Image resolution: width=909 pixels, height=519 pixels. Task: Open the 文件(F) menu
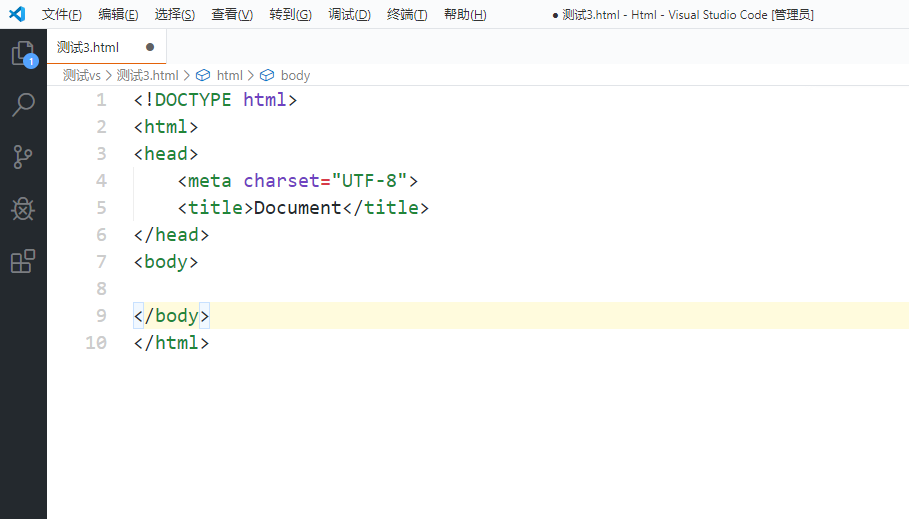(x=61, y=14)
